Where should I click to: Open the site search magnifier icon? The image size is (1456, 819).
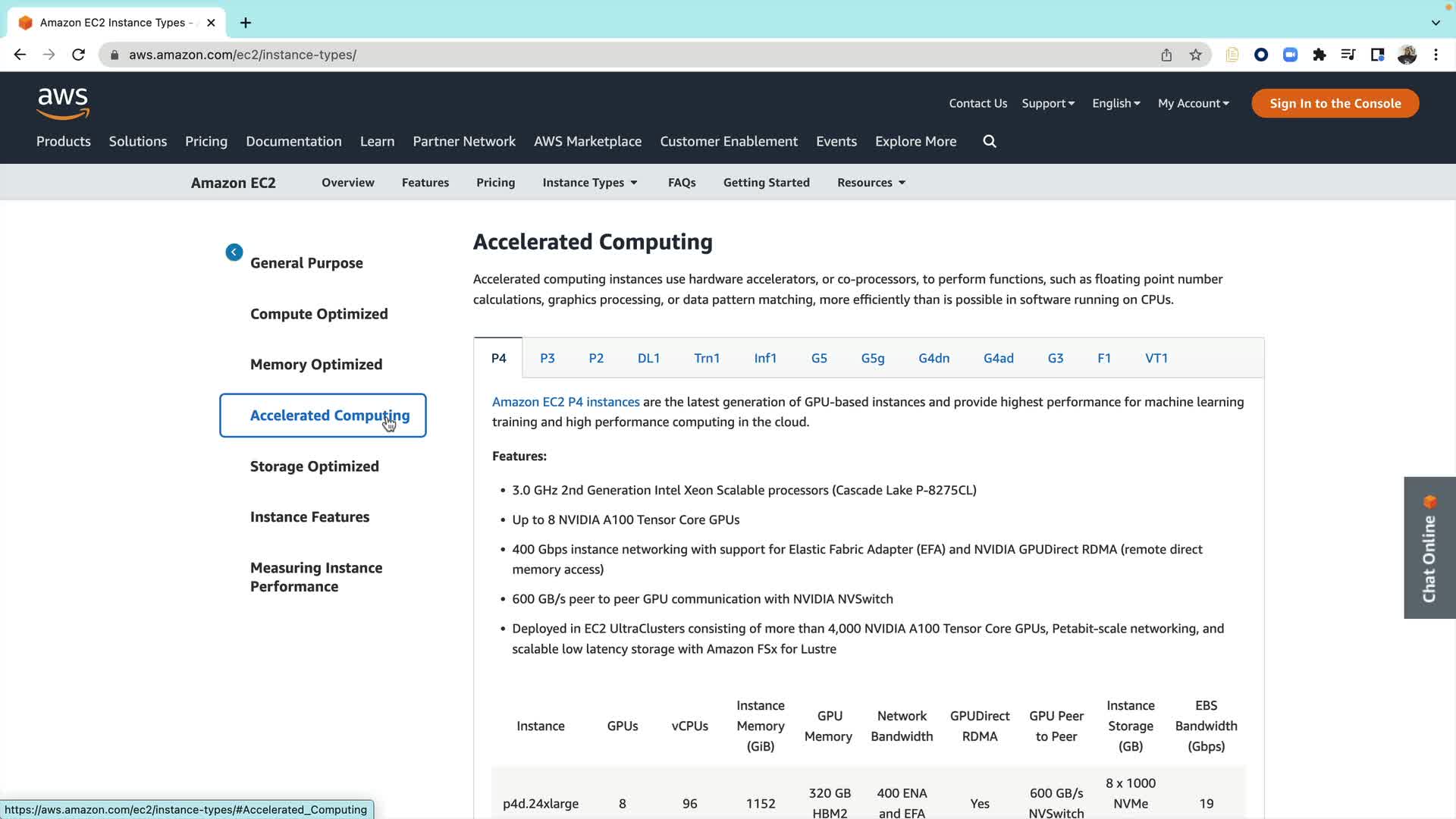[990, 141]
